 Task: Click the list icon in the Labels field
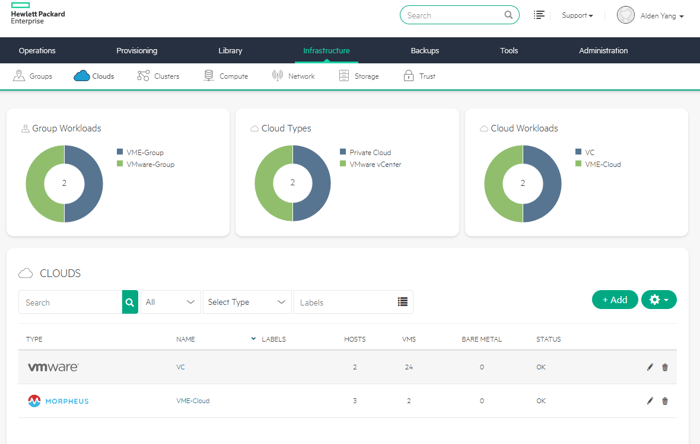pyautogui.click(x=402, y=302)
